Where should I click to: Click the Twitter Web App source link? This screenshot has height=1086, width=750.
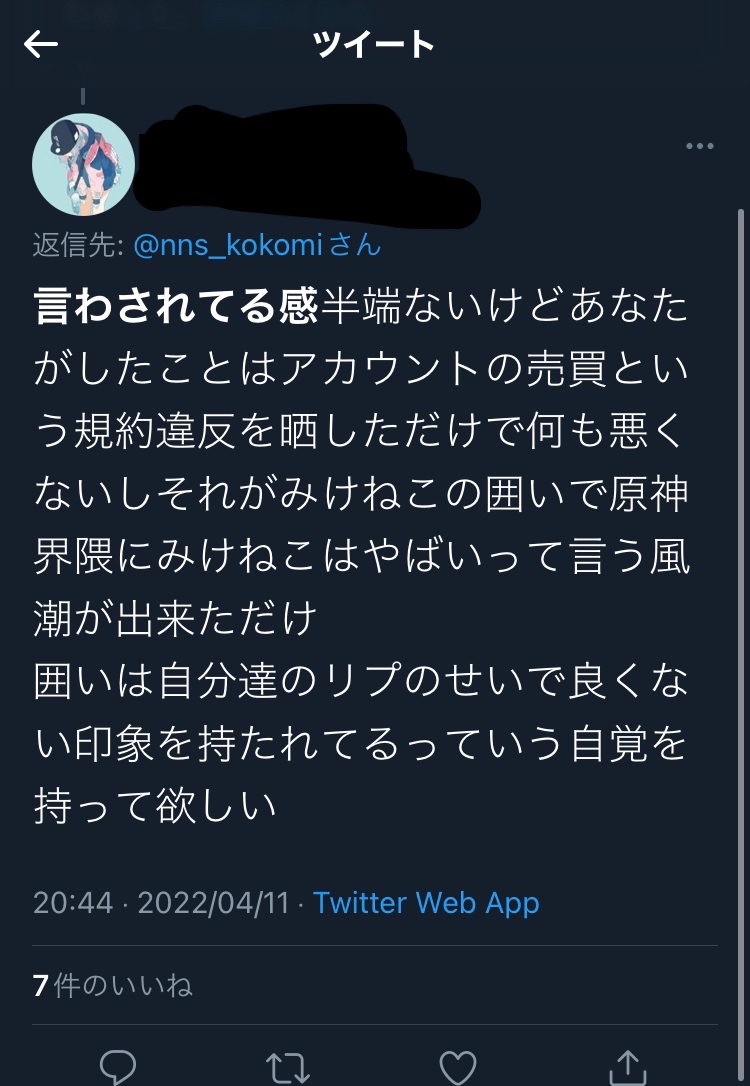[x=426, y=903]
